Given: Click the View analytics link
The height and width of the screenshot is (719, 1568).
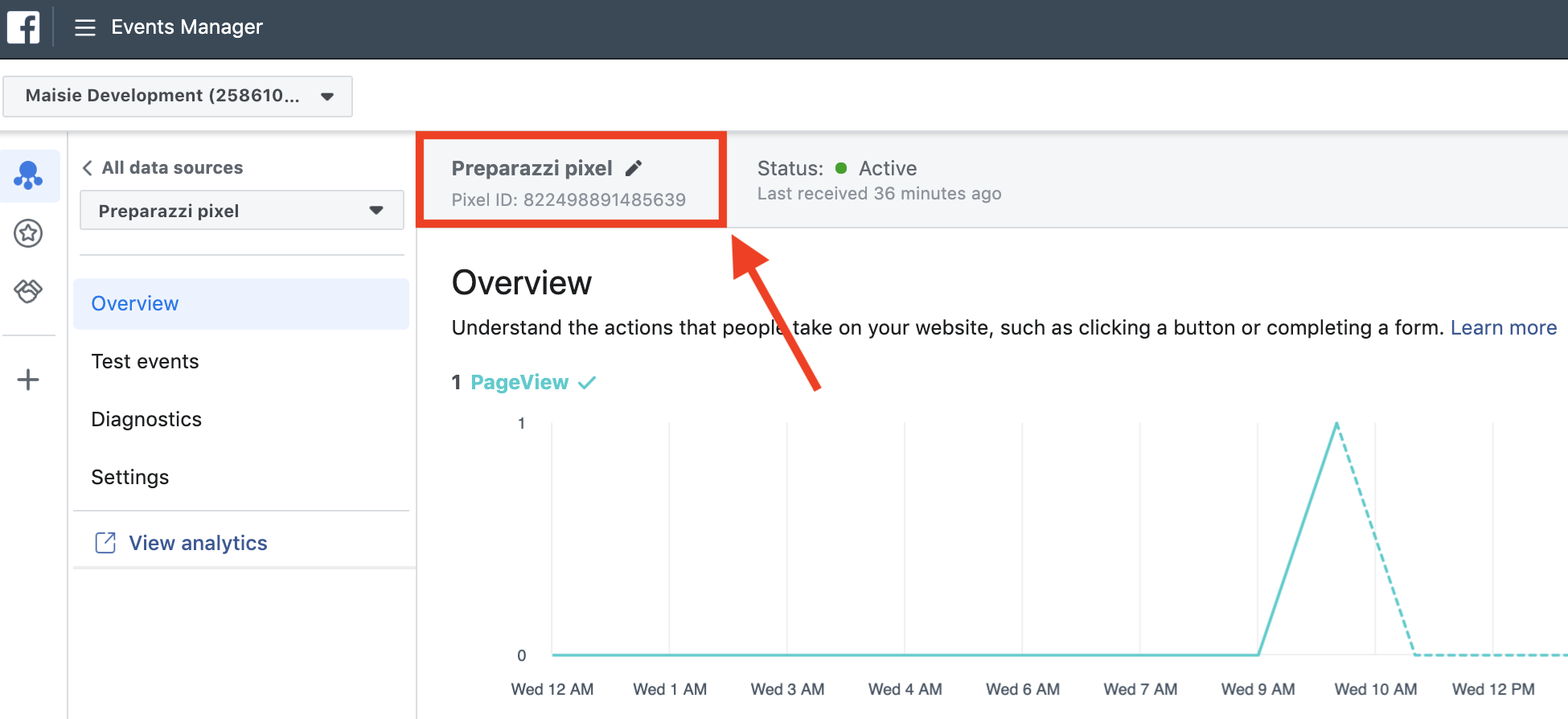Looking at the screenshot, I should pos(198,544).
